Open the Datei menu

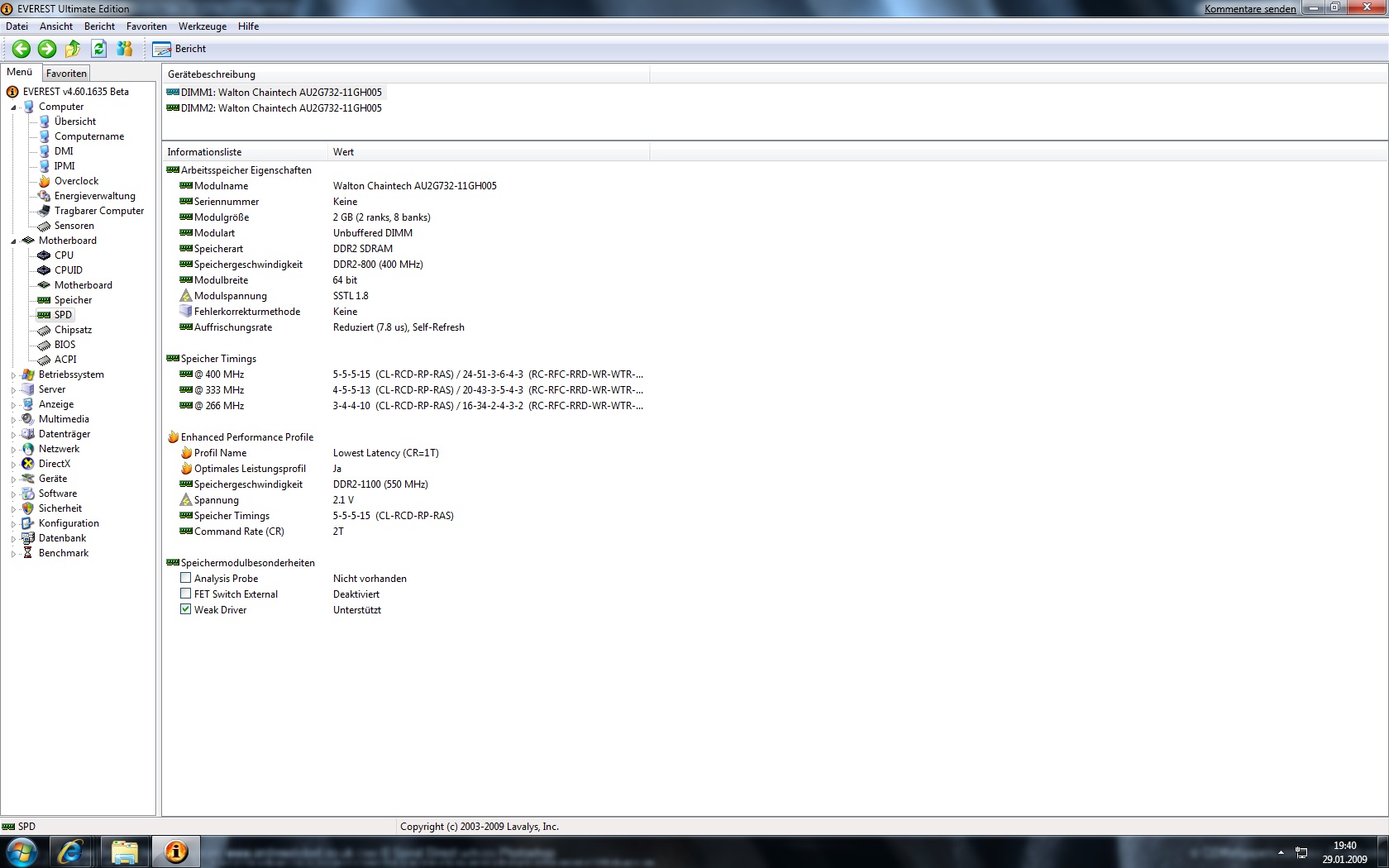point(17,26)
